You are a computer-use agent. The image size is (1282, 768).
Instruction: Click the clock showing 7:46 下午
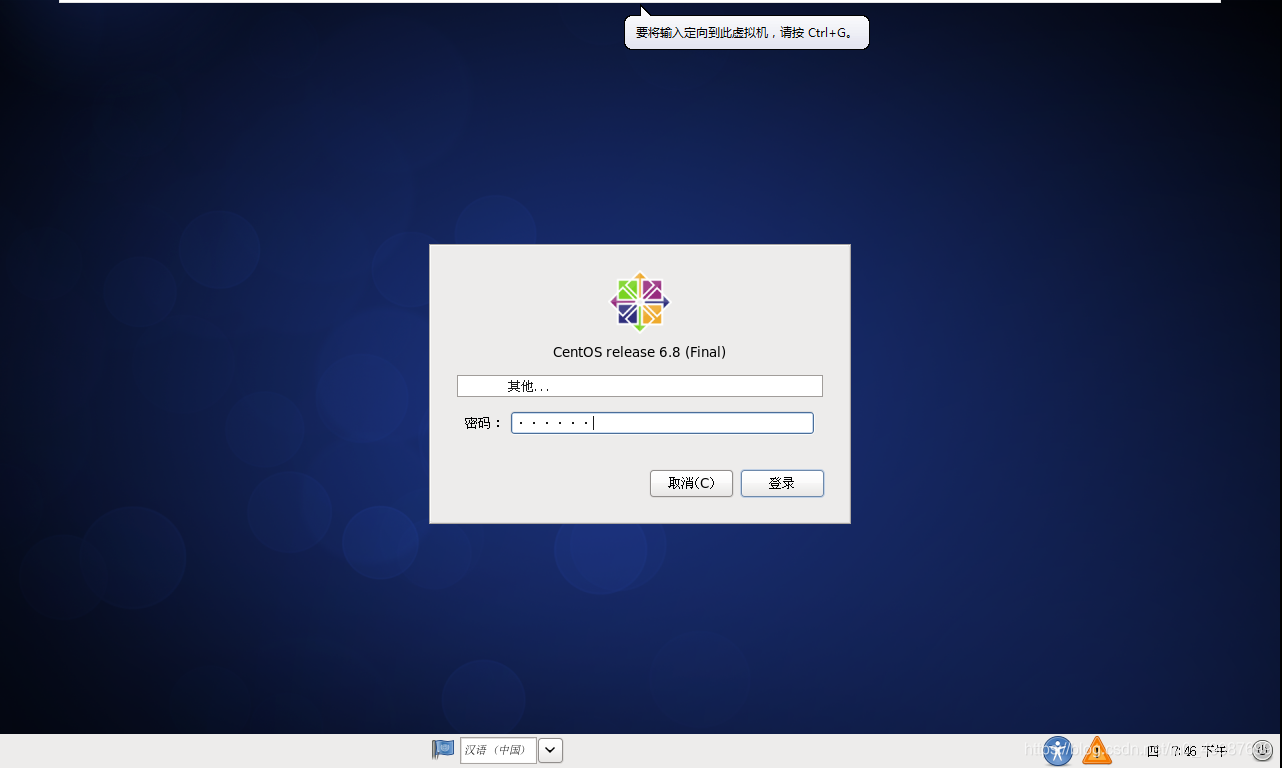[x=1187, y=751]
